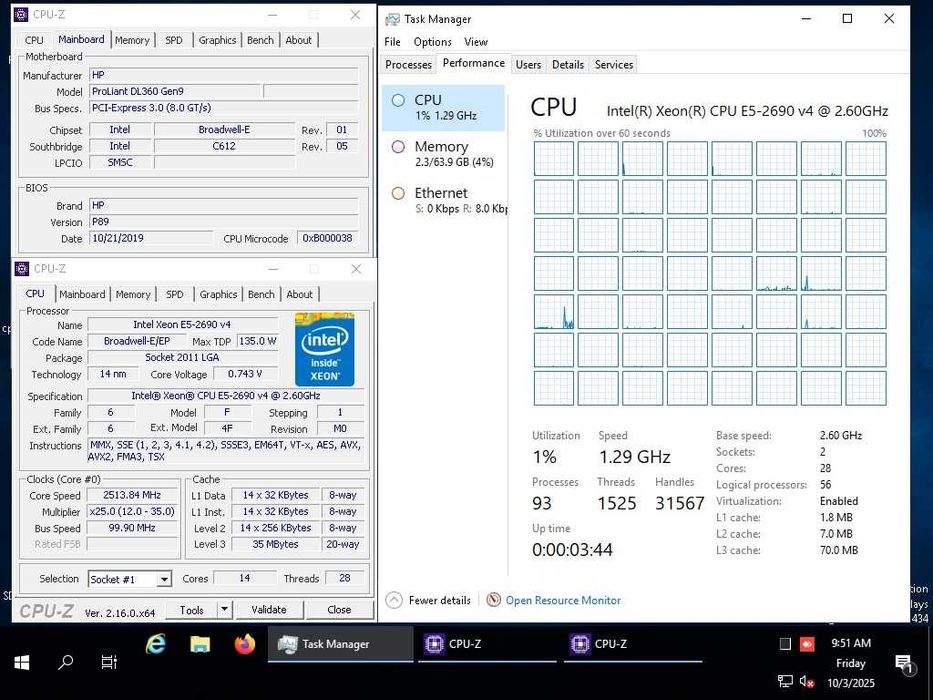The width and height of the screenshot is (933, 700).
Task: Select the CPU performance sidebar item
Action: pos(443,108)
